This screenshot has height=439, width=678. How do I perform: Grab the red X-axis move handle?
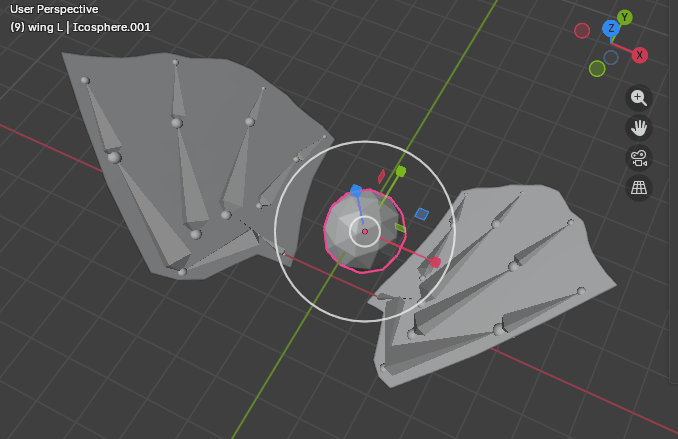click(435, 262)
